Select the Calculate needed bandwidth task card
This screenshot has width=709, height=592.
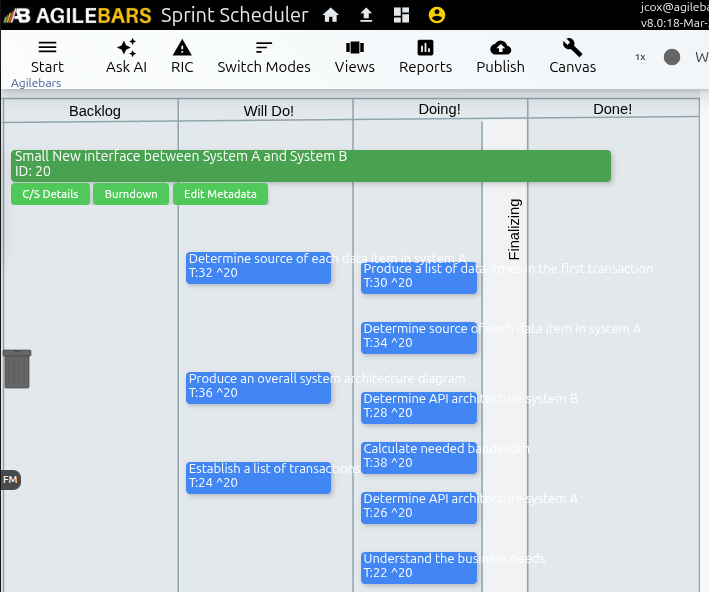418,456
